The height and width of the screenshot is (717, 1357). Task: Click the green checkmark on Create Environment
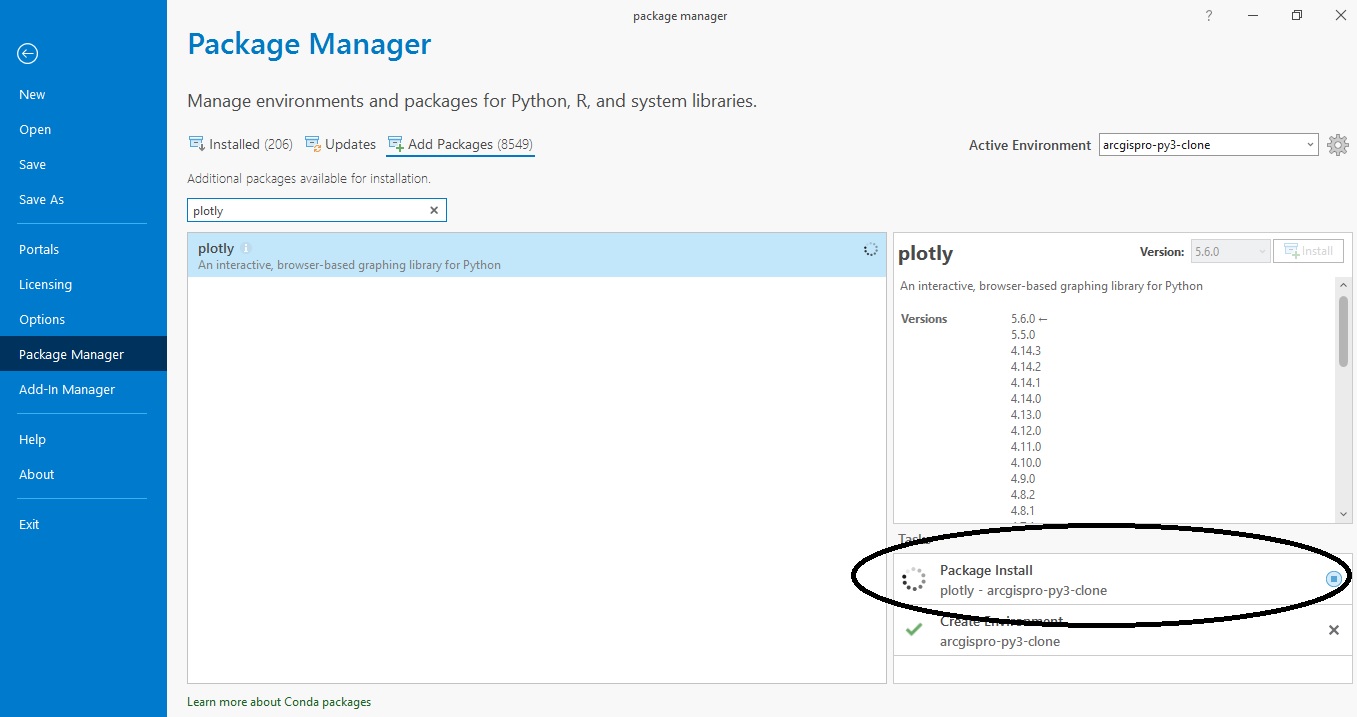[x=913, y=630]
